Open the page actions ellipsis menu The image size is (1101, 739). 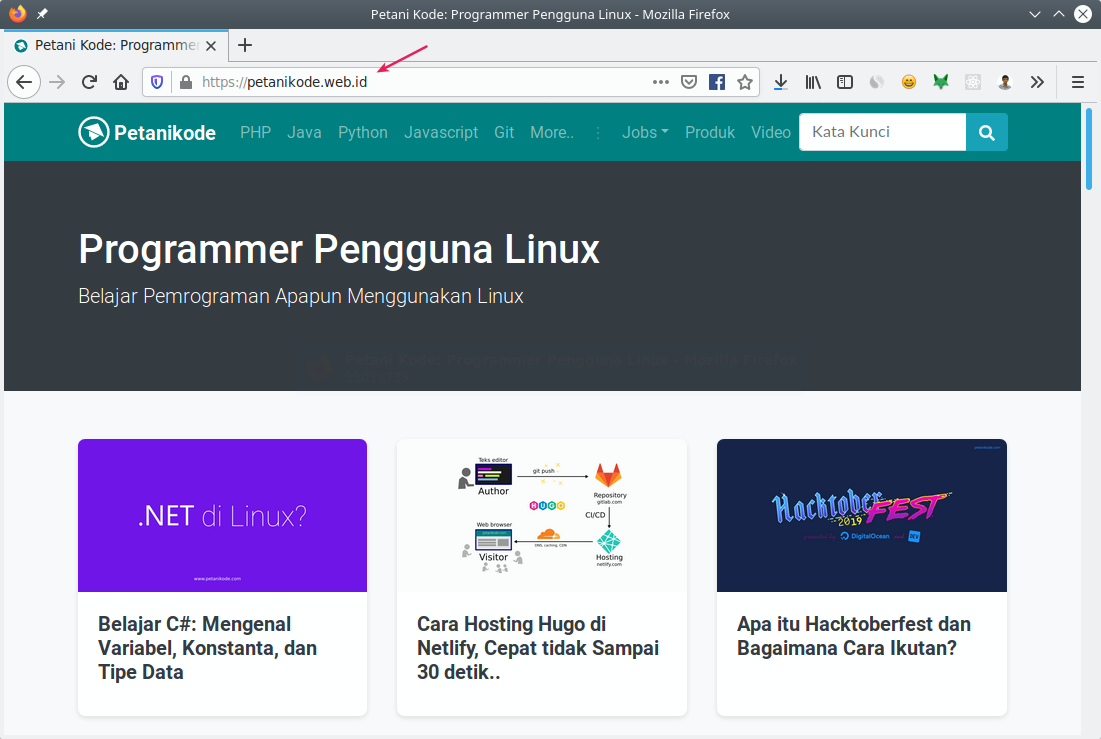(x=661, y=82)
